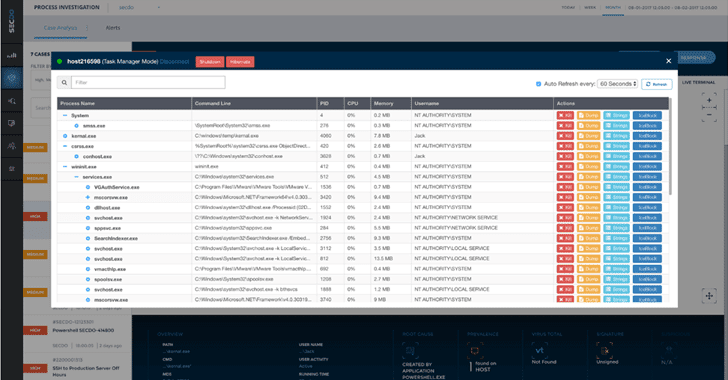Kill the spoolsv.exe process
Screen dimensions: 728x380
565,279
